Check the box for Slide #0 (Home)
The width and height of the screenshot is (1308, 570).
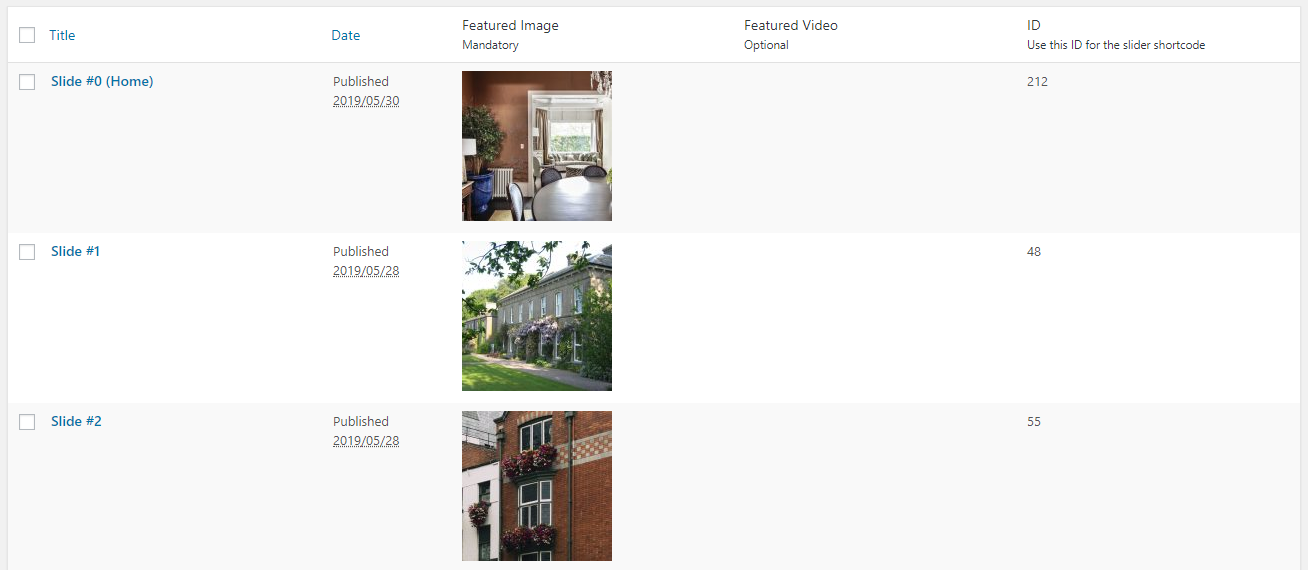[27, 82]
